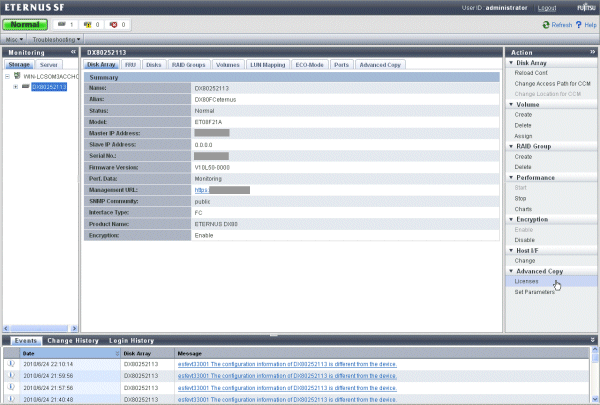600x405 pixels.
Task: Open the RAID Groups tab
Action: [x=189, y=65]
